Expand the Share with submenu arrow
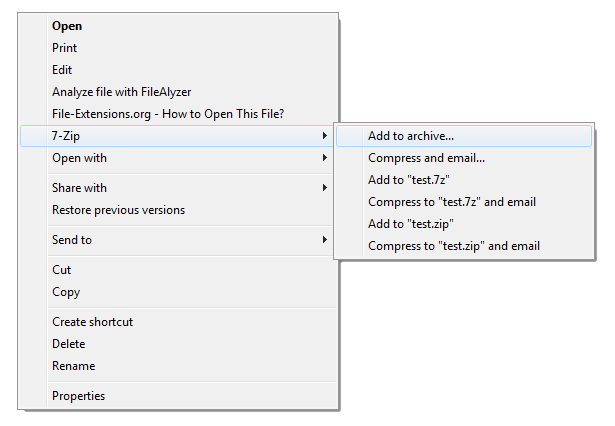Screen dimensions: 615x426 tap(324, 188)
